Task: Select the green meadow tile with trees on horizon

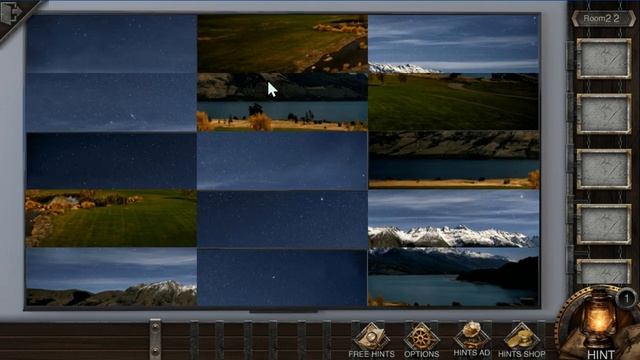Action: coord(453,102)
